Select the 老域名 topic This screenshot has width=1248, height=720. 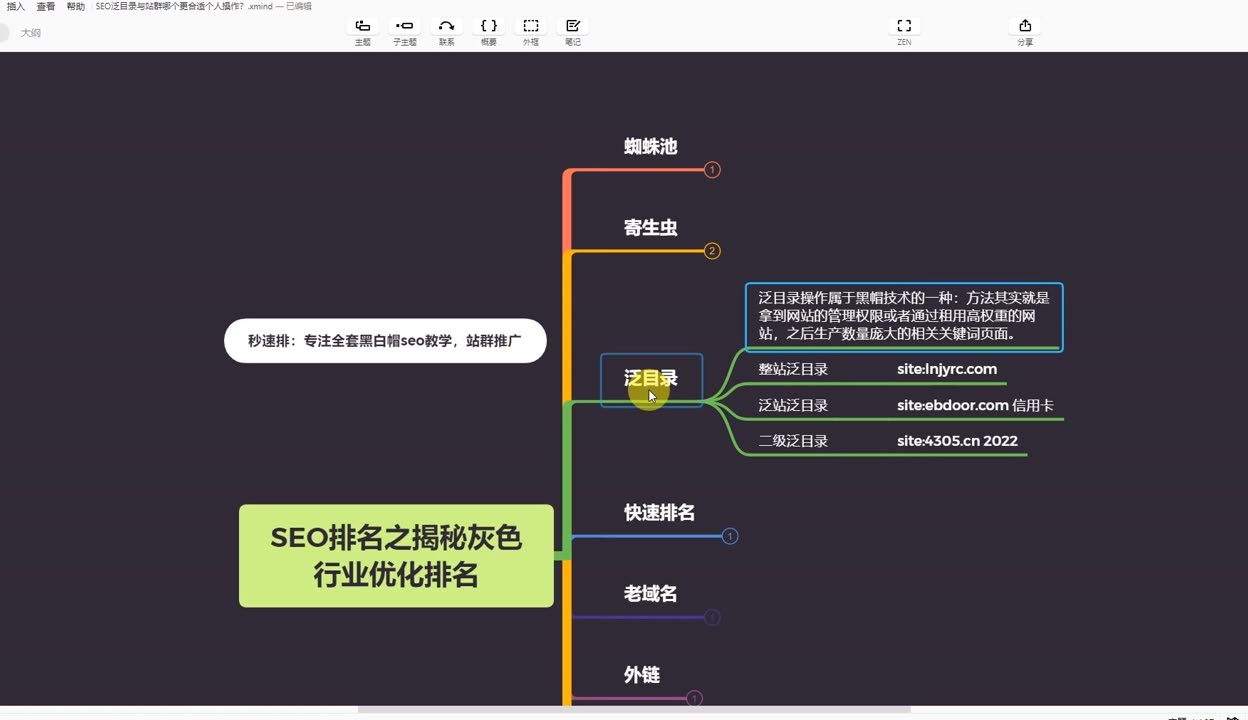(x=651, y=594)
